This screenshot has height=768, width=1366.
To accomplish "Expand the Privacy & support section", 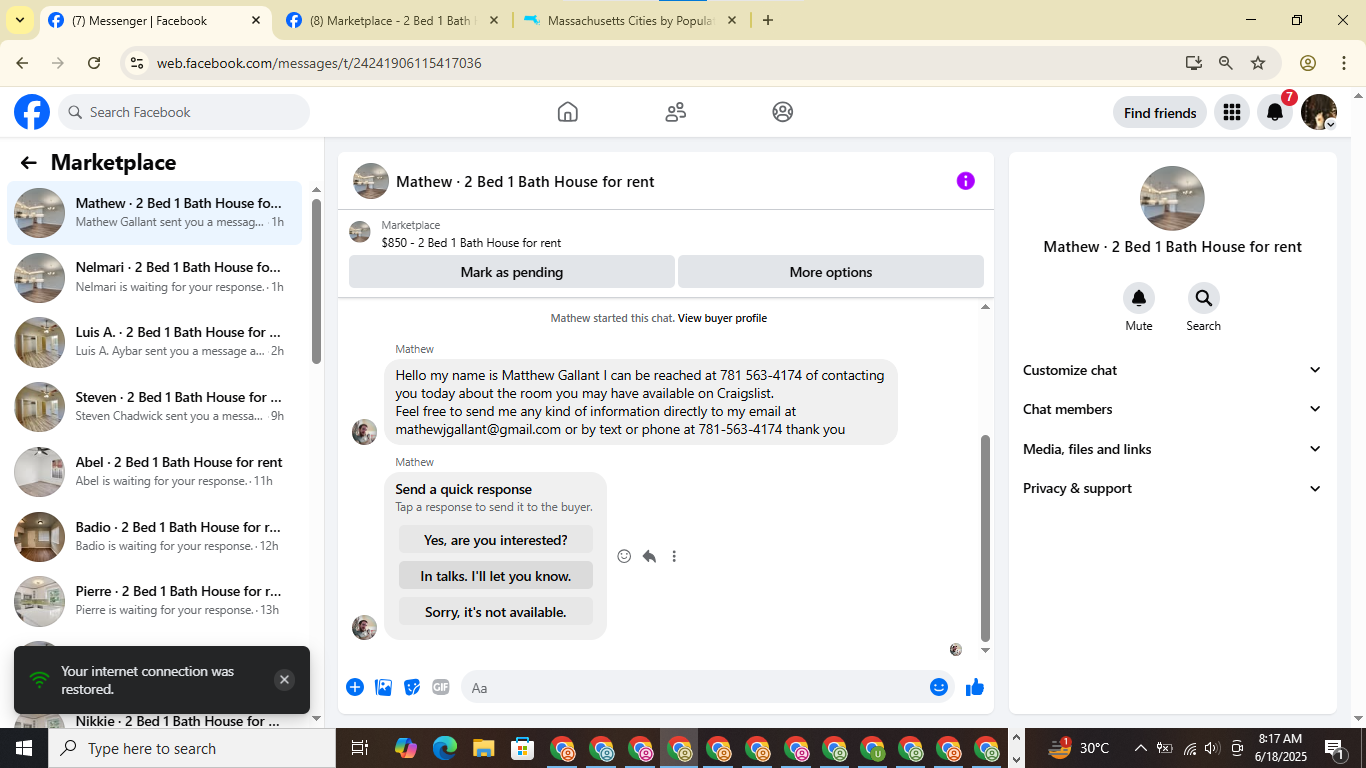I will pyautogui.click(x=1172, y=488).
